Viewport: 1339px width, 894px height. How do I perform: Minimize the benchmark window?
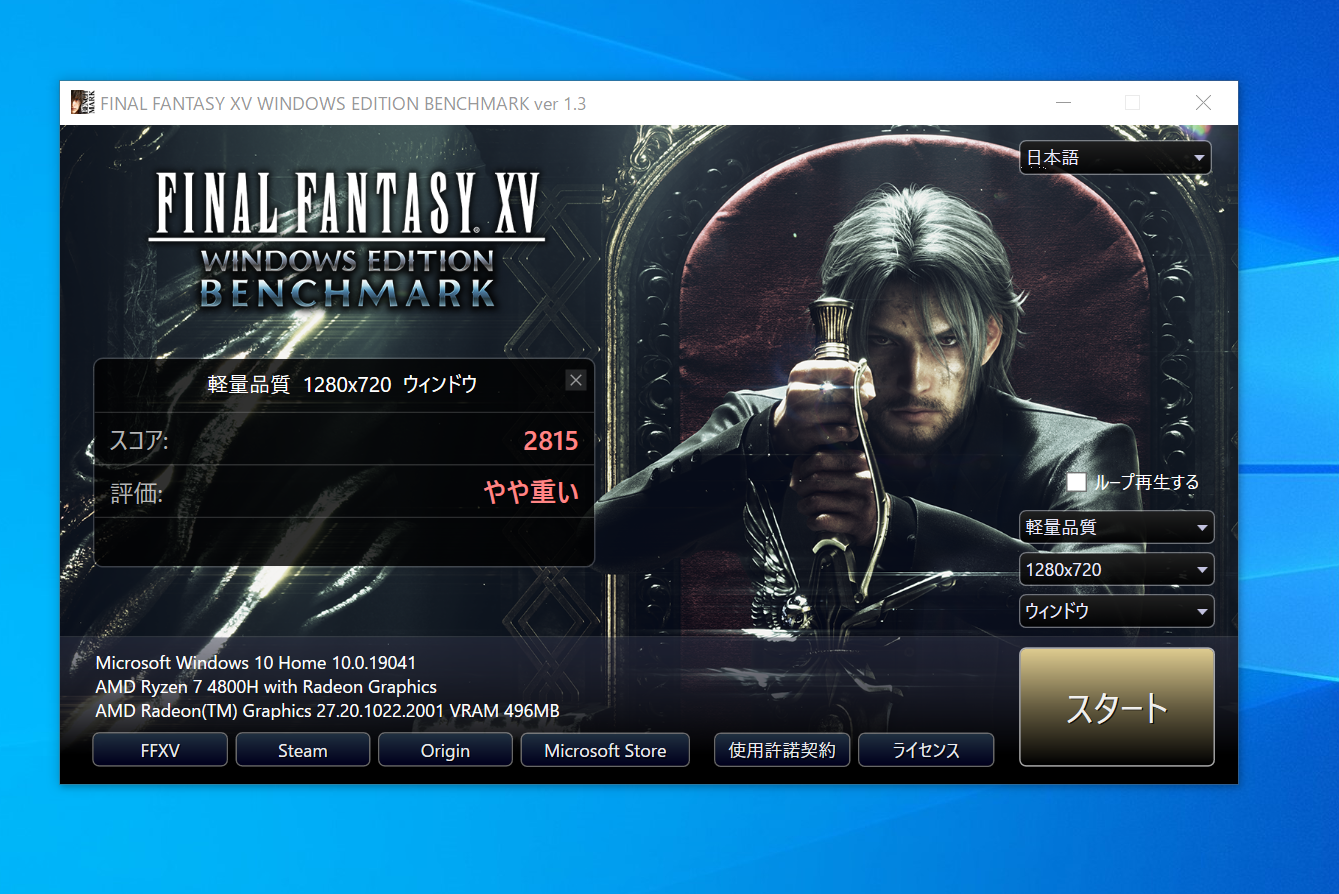click(1062, 103)
